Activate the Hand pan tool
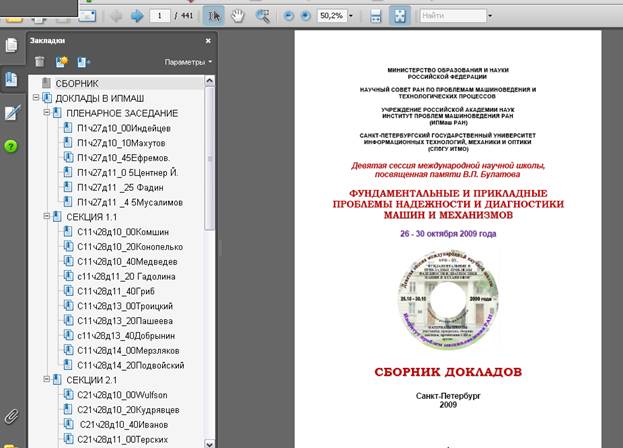This screenshot has height=448, width=623. coord(238,16)
